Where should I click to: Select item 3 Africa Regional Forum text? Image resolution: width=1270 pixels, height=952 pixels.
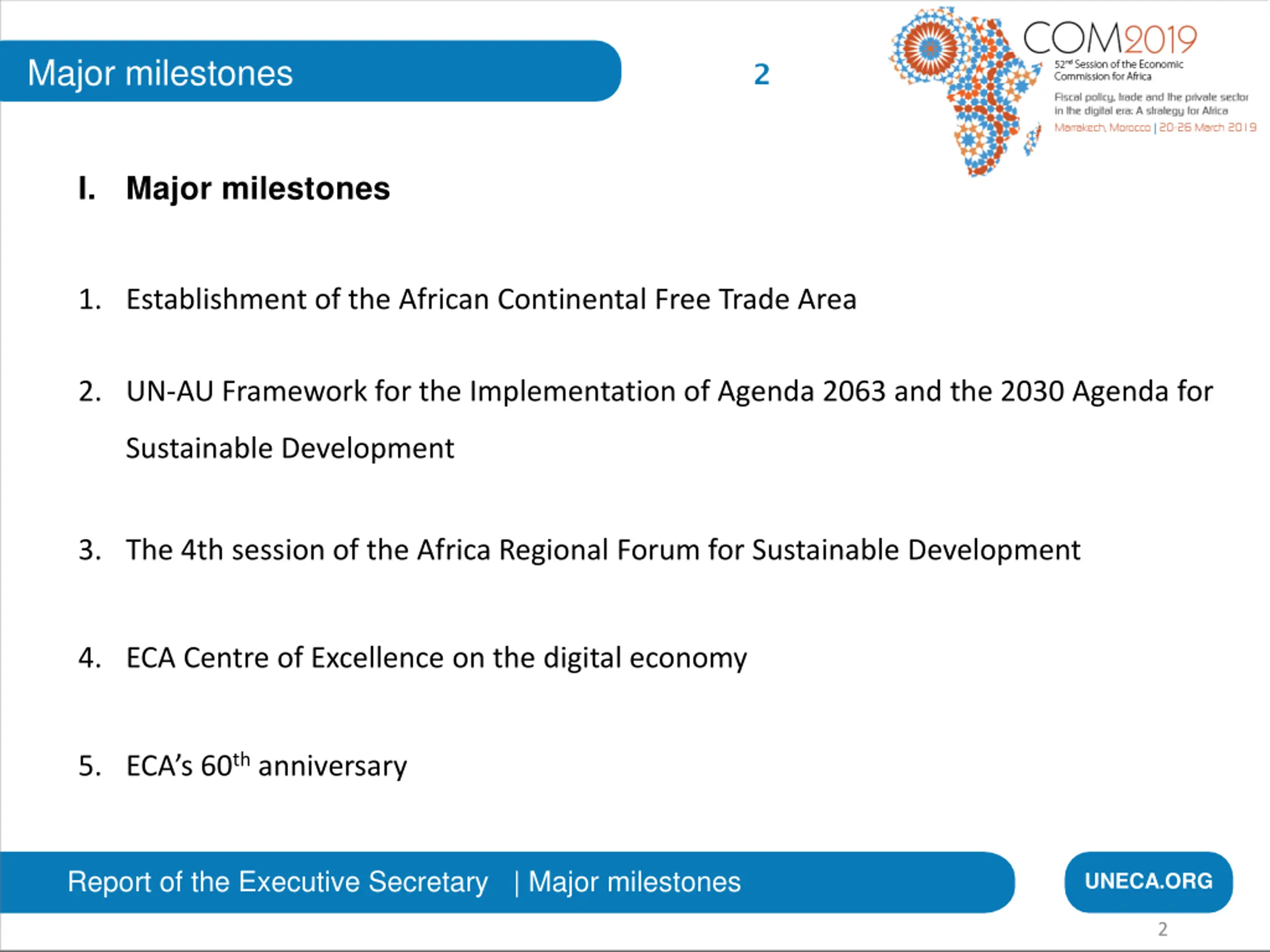579,550
